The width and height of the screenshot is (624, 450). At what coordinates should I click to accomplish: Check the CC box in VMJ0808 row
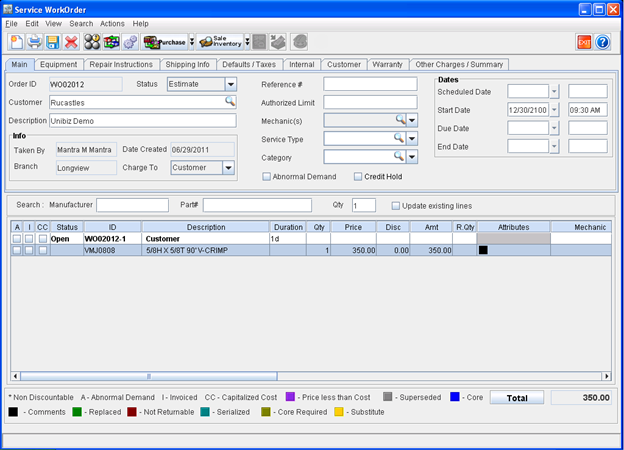tap(43, 250)
